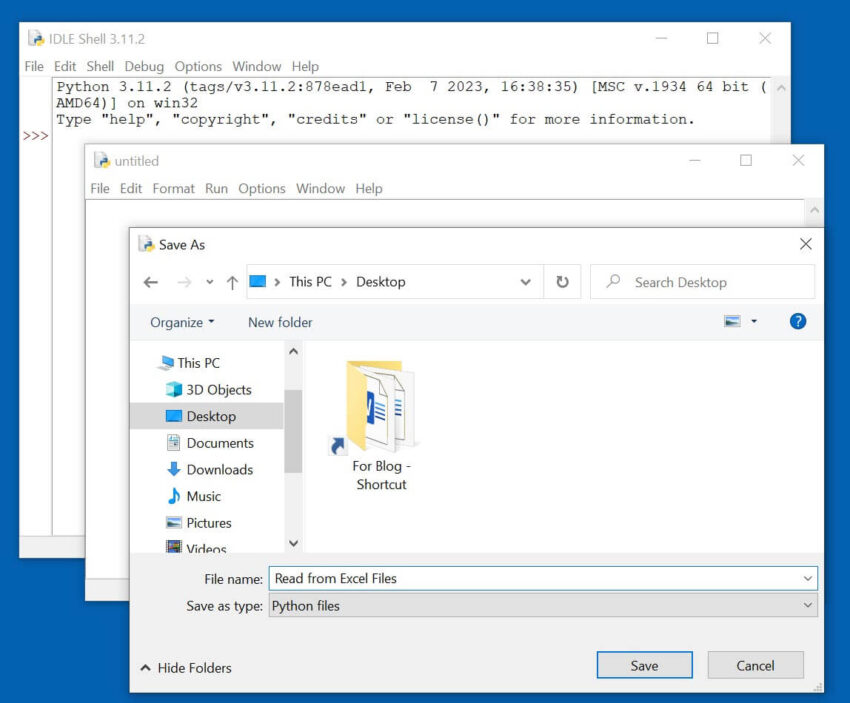Open the Format menu in untitled editor

pos(173,188)
